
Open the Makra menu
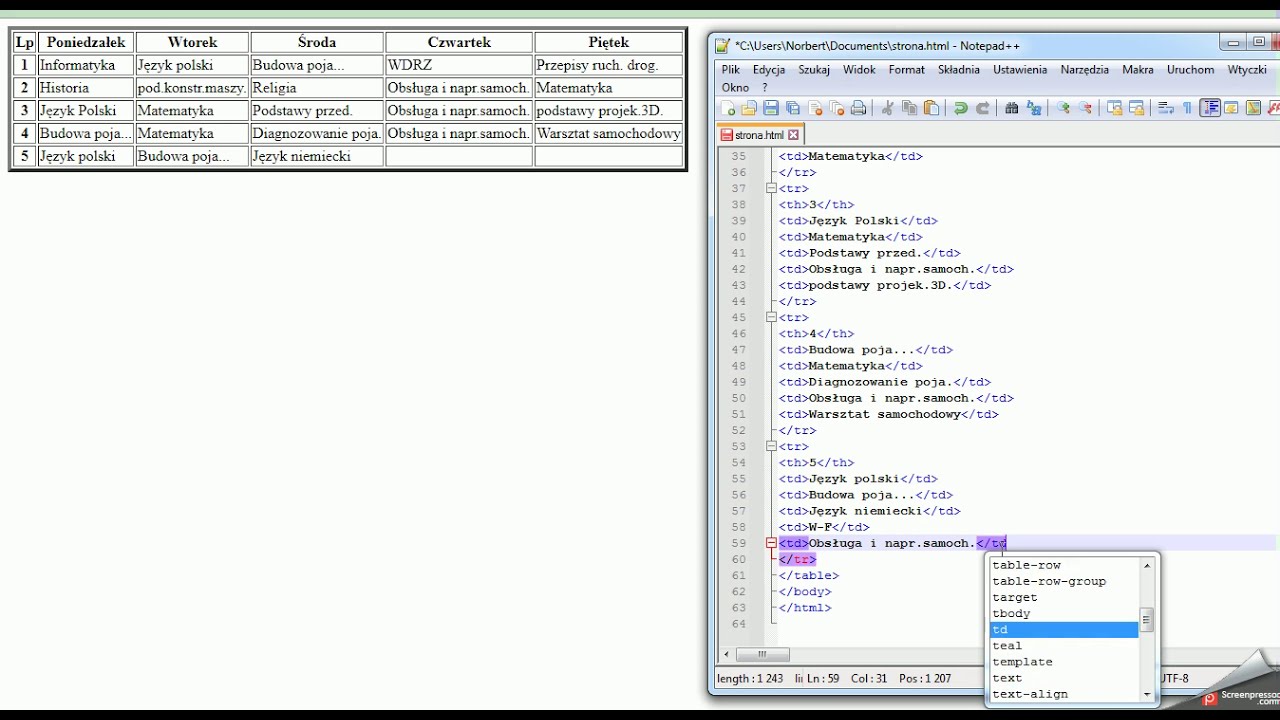pos(1138,70)
